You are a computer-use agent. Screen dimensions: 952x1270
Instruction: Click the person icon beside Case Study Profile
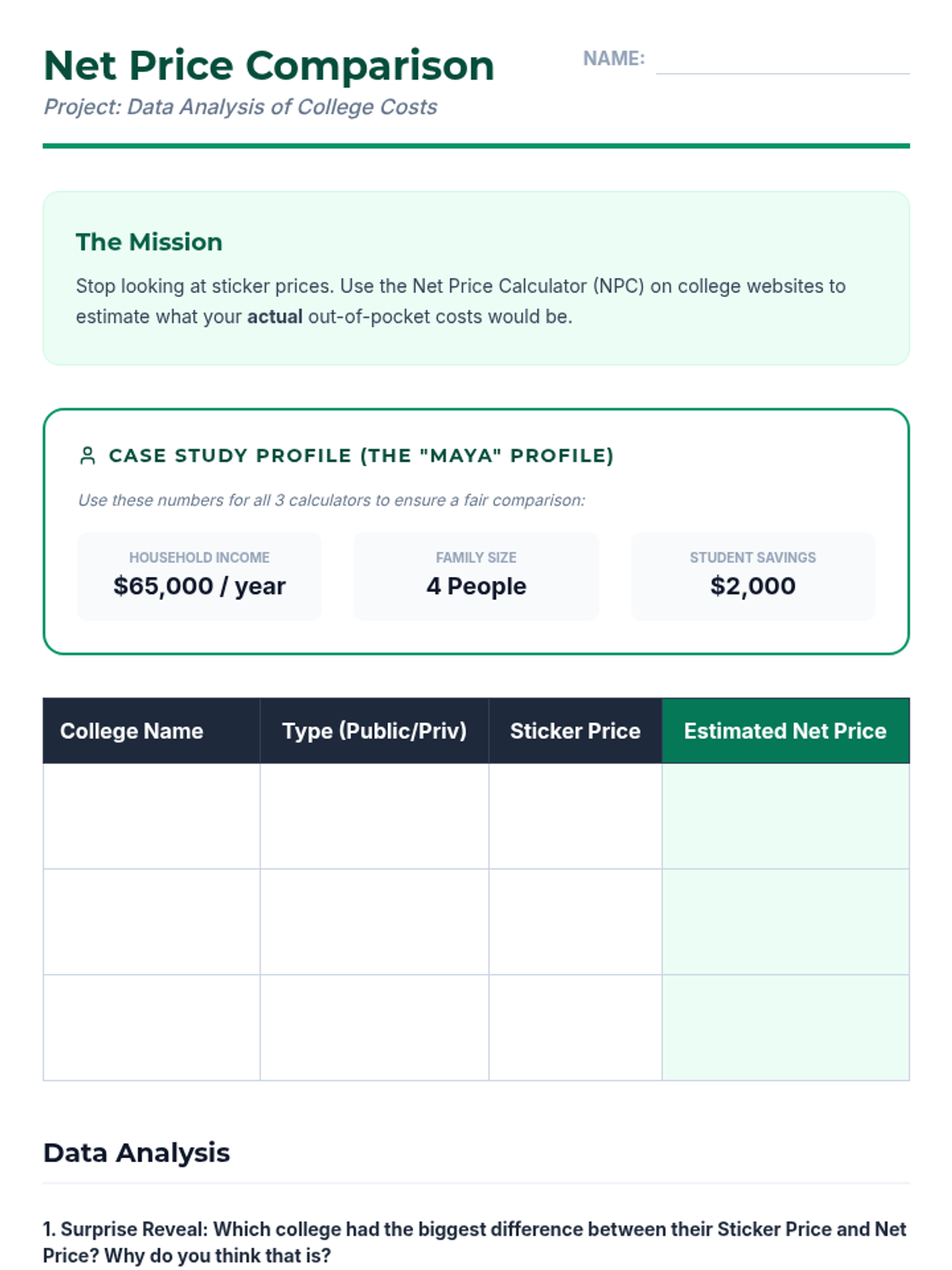(x=87, y=456)
